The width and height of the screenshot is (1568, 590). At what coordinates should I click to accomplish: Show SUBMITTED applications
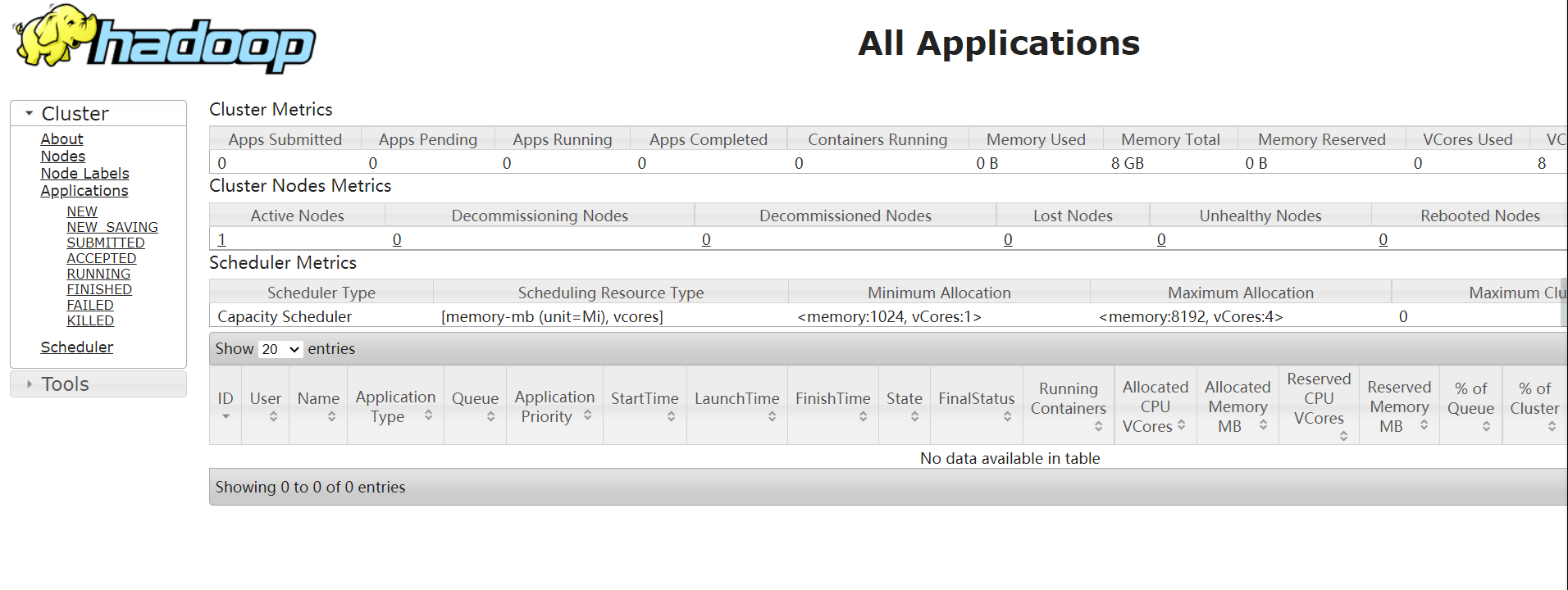click(x=106, y=243)
